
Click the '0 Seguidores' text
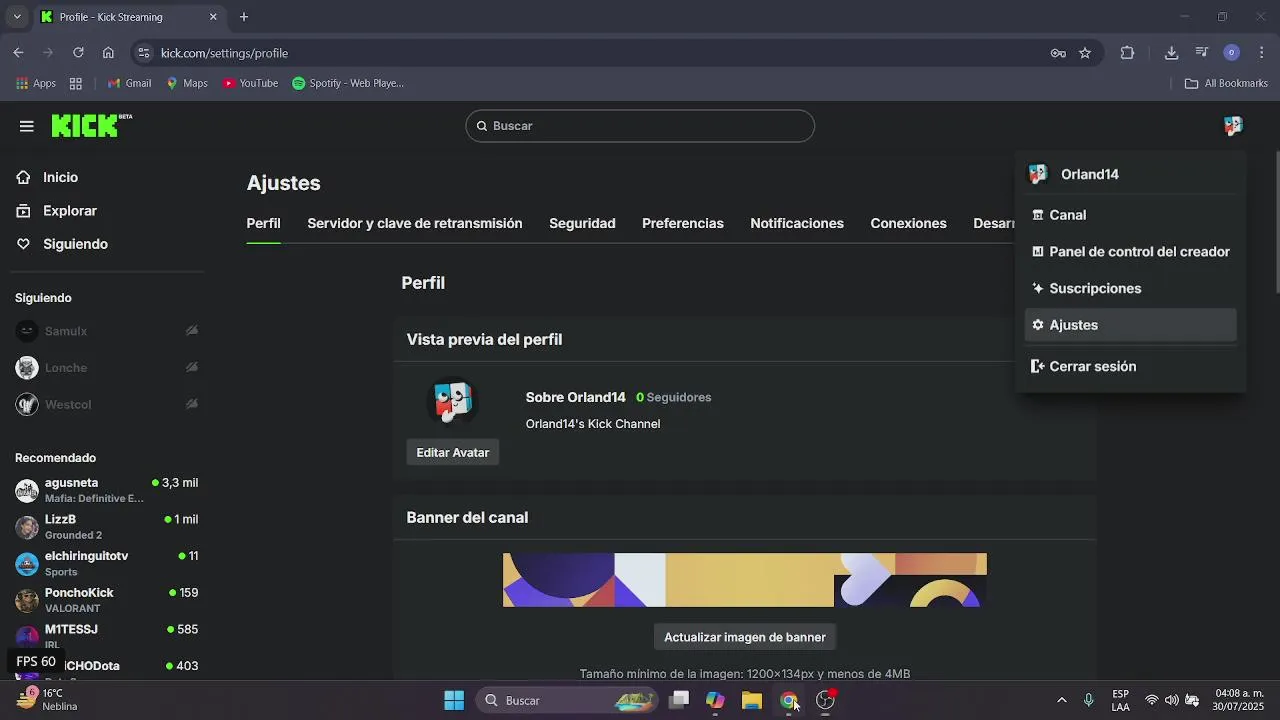point(674,397)
